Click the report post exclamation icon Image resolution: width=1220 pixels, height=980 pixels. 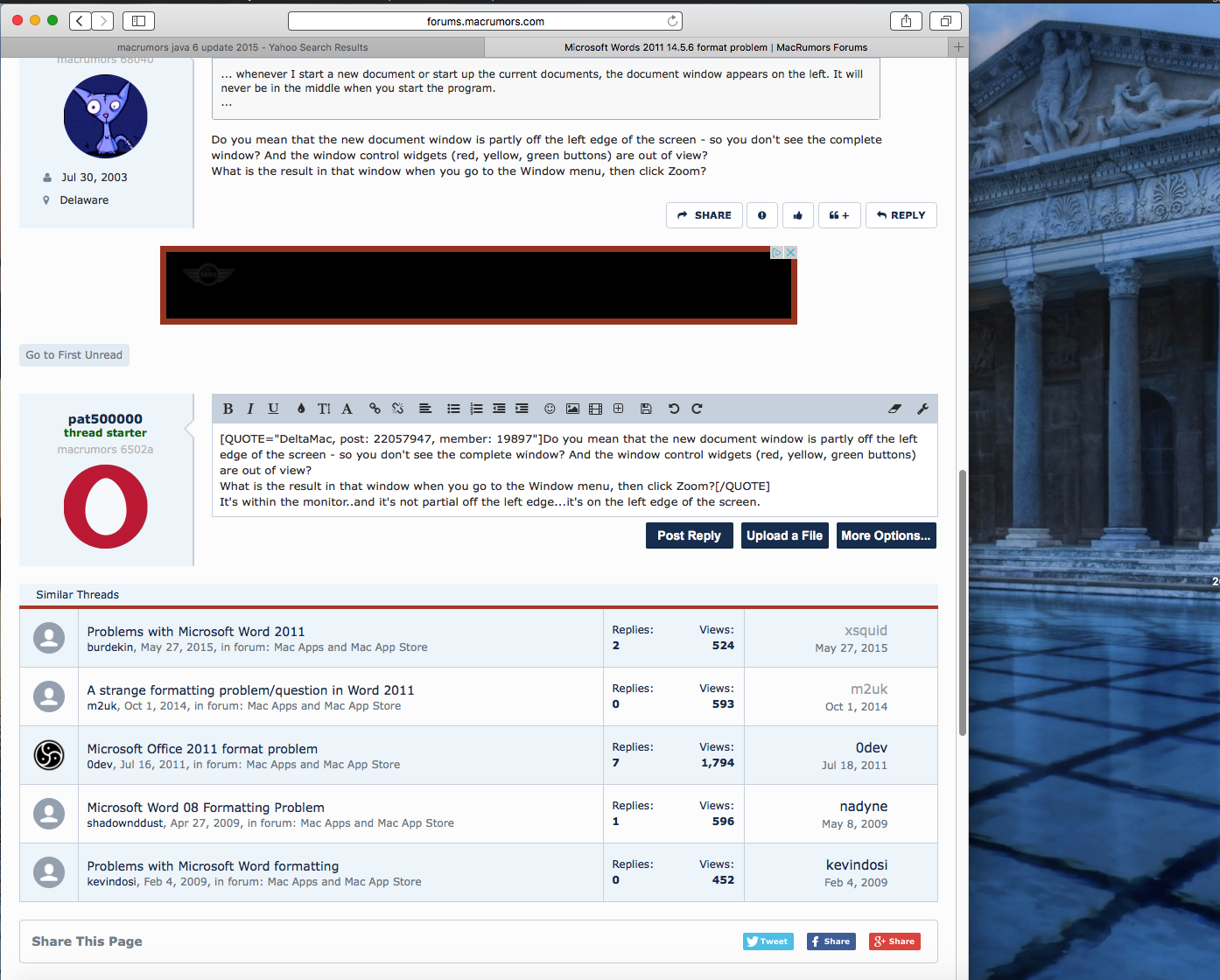[x=762, y=215]
